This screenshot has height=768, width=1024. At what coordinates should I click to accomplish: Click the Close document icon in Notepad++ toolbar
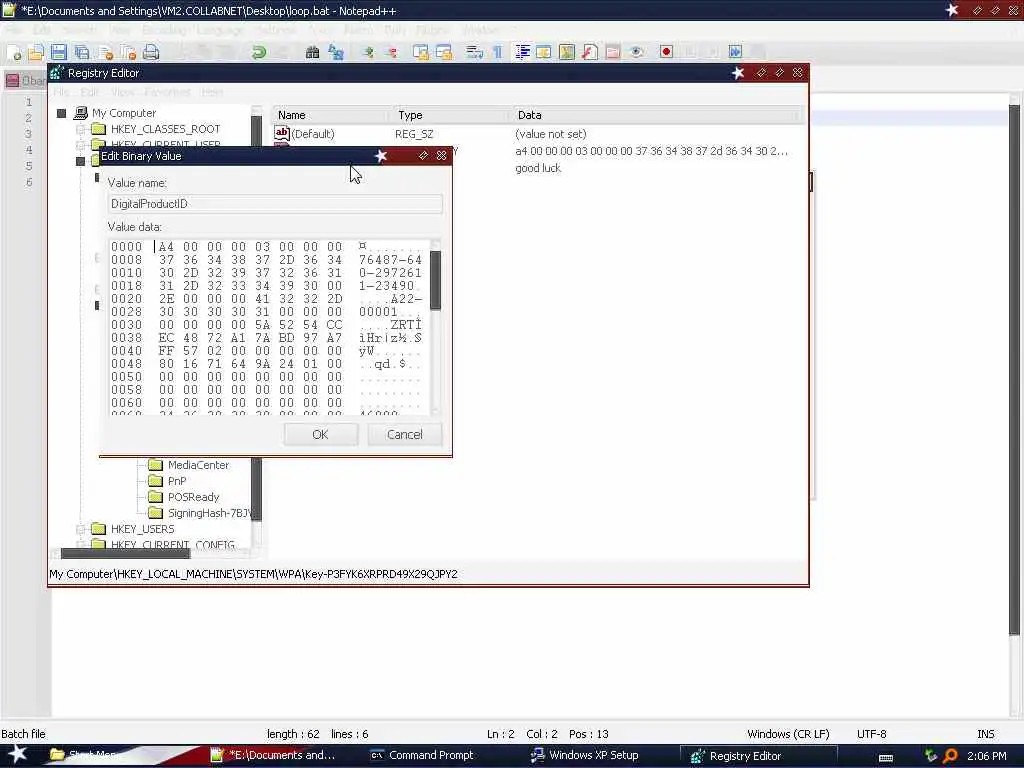coord(106,52)
